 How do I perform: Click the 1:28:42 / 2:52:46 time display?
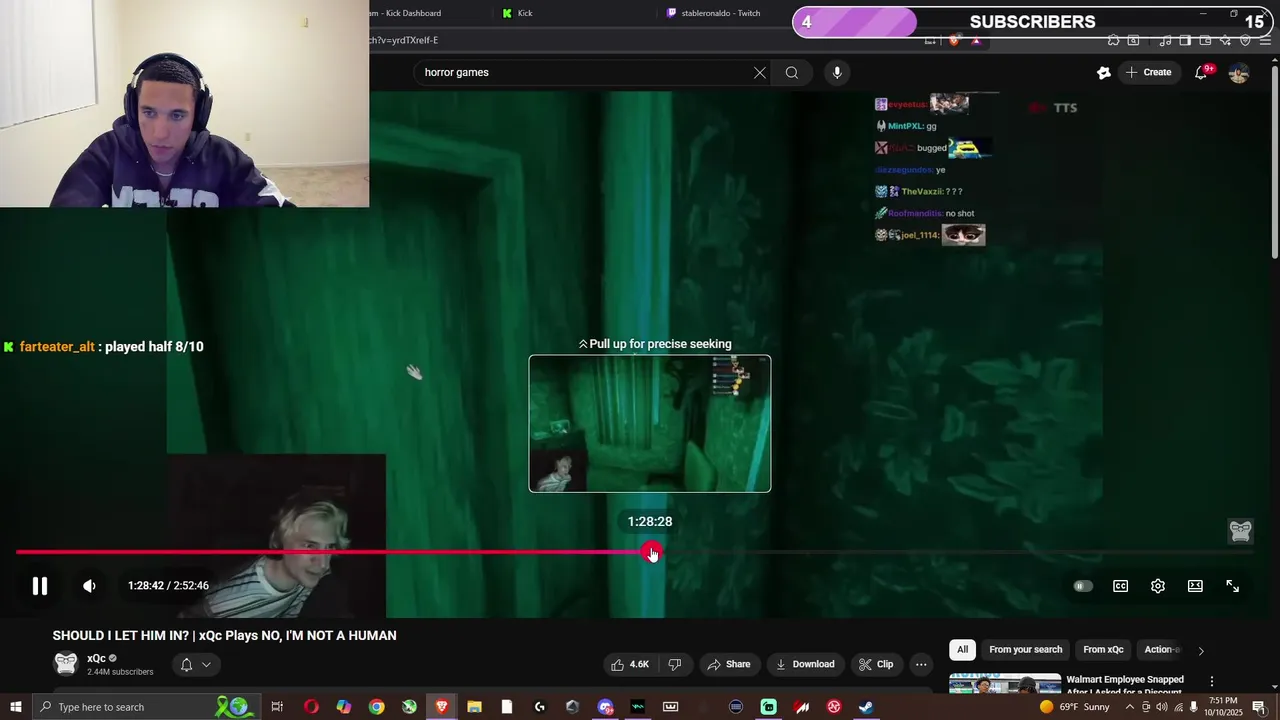(x=168, y=586)
